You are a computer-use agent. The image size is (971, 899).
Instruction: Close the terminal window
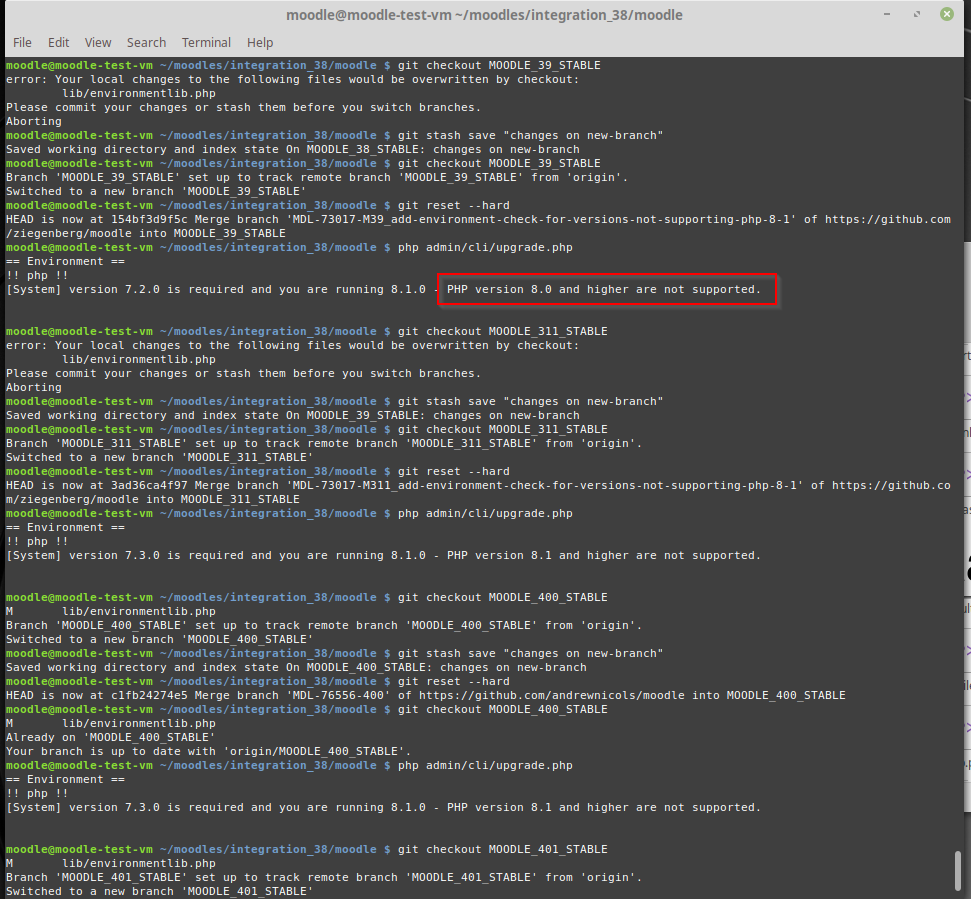947,14
